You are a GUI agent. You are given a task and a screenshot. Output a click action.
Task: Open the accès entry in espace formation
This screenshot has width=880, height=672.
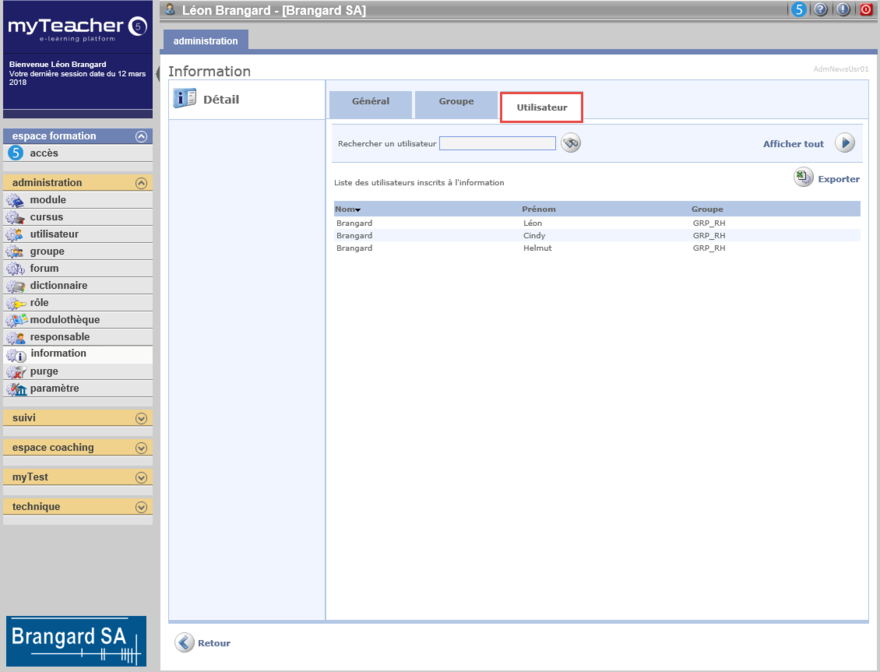tap(44, 153)
